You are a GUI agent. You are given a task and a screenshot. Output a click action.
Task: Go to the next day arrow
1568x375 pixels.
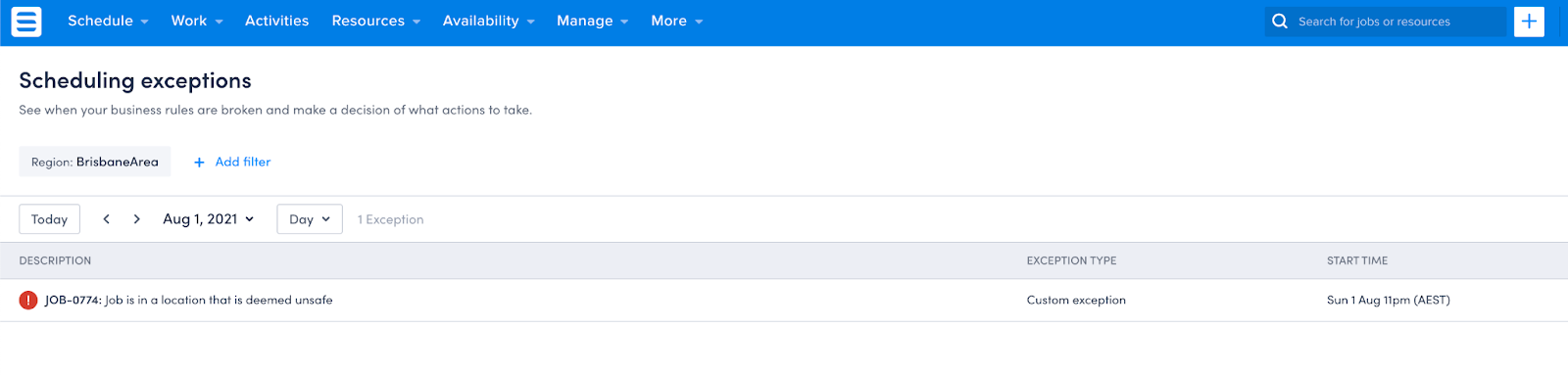tap(137, 219)
